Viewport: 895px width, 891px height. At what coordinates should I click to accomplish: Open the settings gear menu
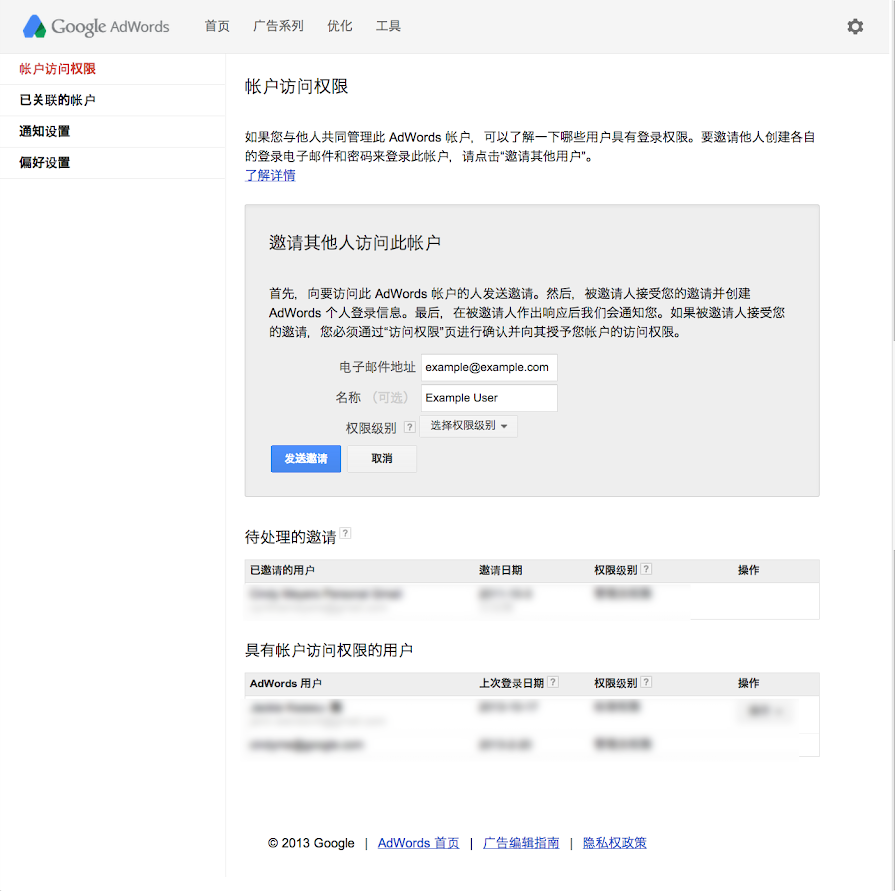(x=855, y=27)
